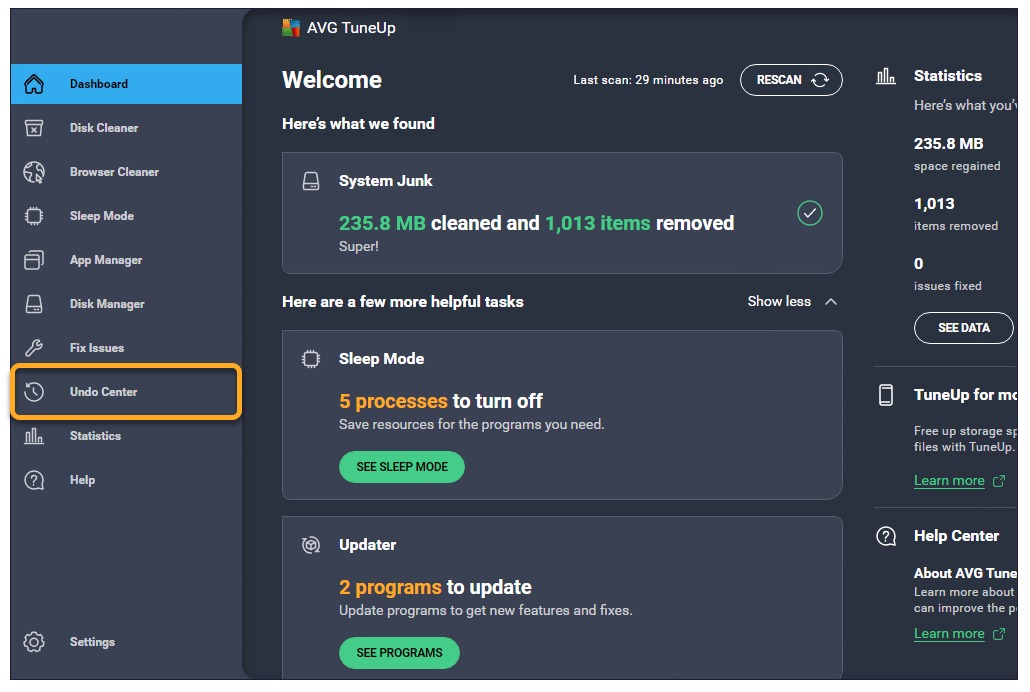
Task: Open Undo Center clock icon
Action: tap(34, 392)
